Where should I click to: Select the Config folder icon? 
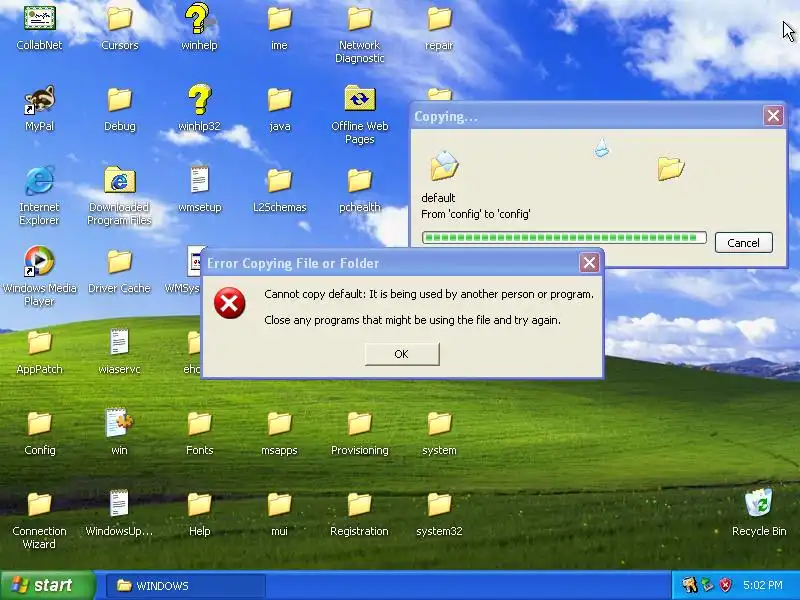point(39,423)
